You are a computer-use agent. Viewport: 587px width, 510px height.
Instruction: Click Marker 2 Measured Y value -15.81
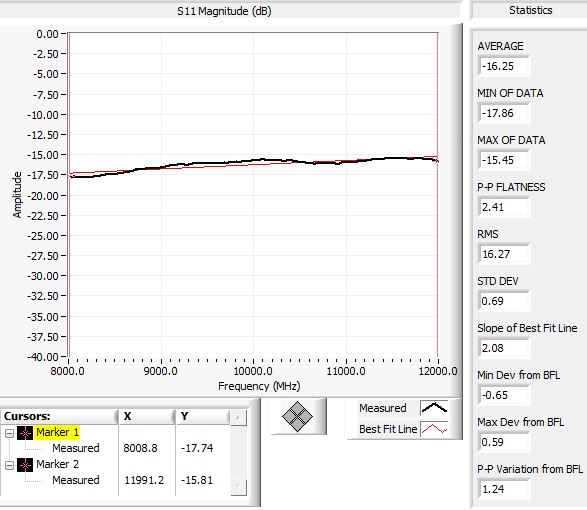pos(197,480)
